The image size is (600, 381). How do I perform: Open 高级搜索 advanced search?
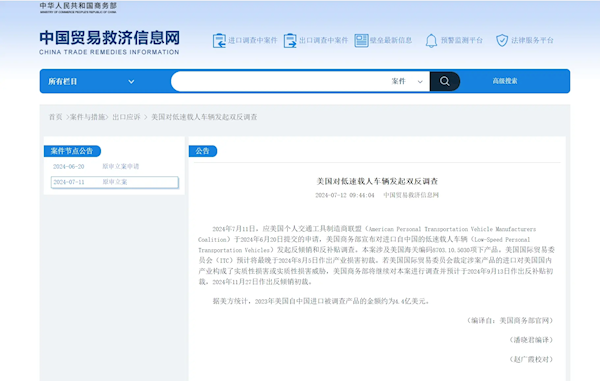[505, 81]
